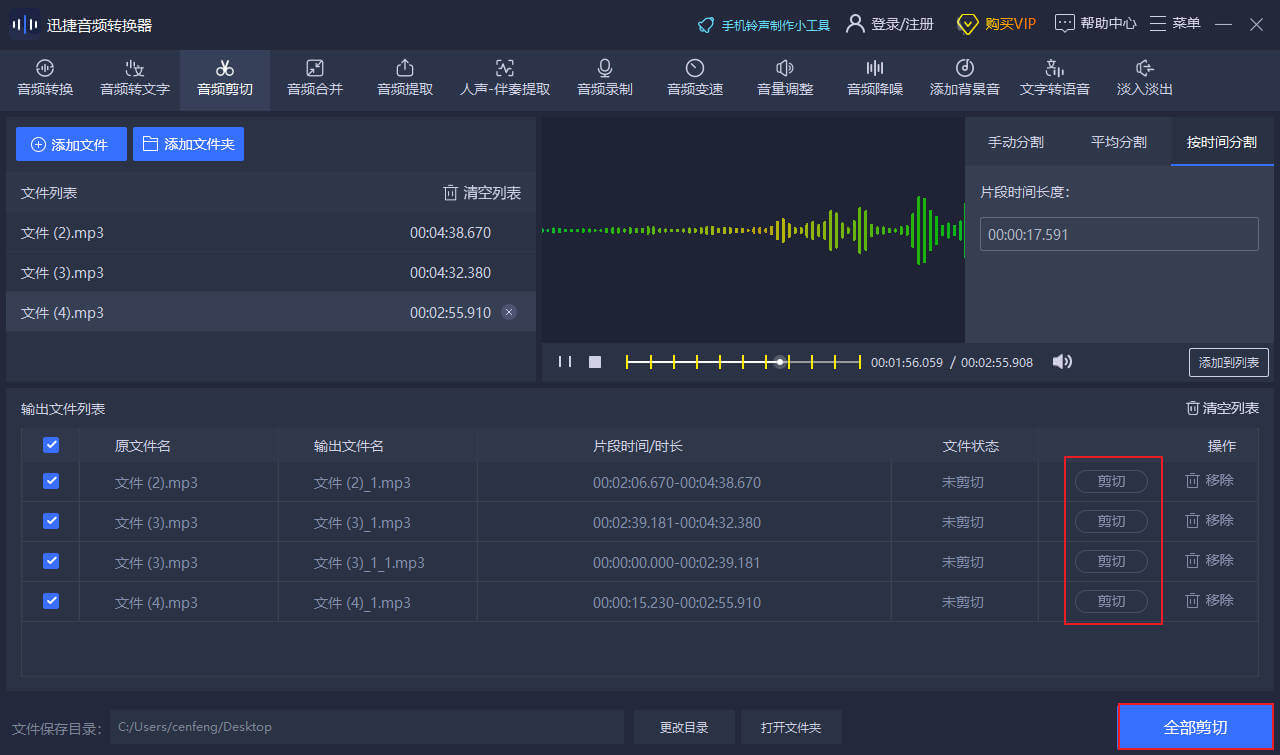
Task: Uncheck the 文件 (2)_1.mp3 output row
Action: coord(51,481)
